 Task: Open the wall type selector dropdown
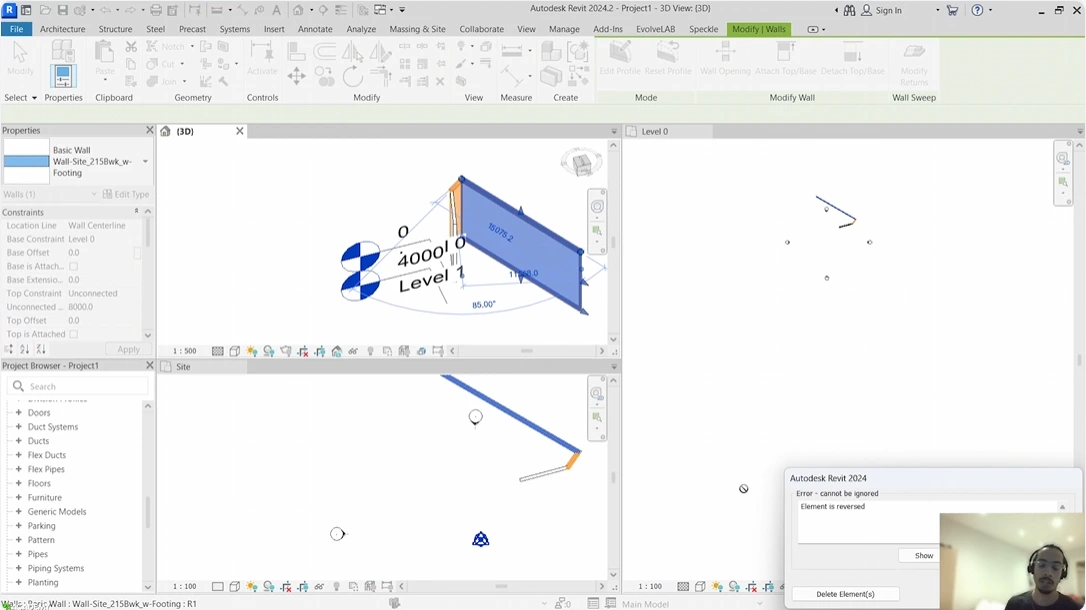click(145, 161)
